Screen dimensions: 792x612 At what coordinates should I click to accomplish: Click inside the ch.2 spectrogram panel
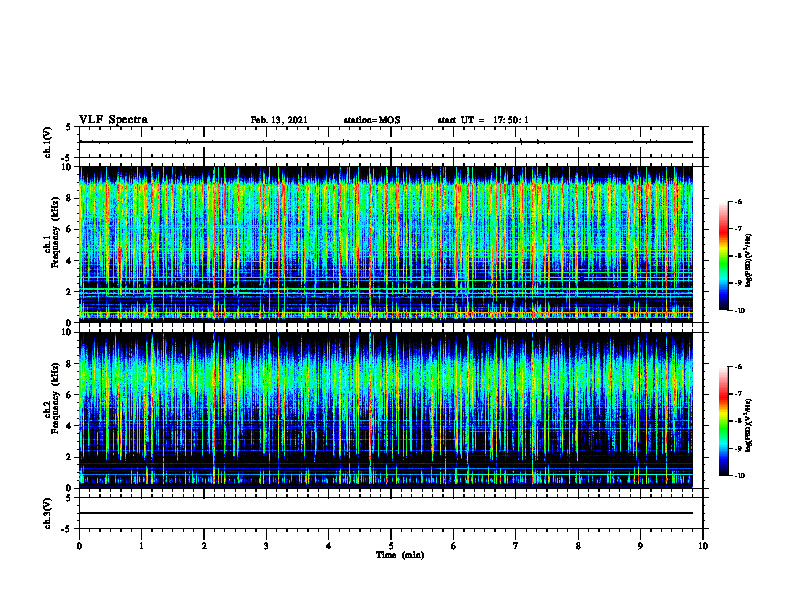[x=386, y=410]
